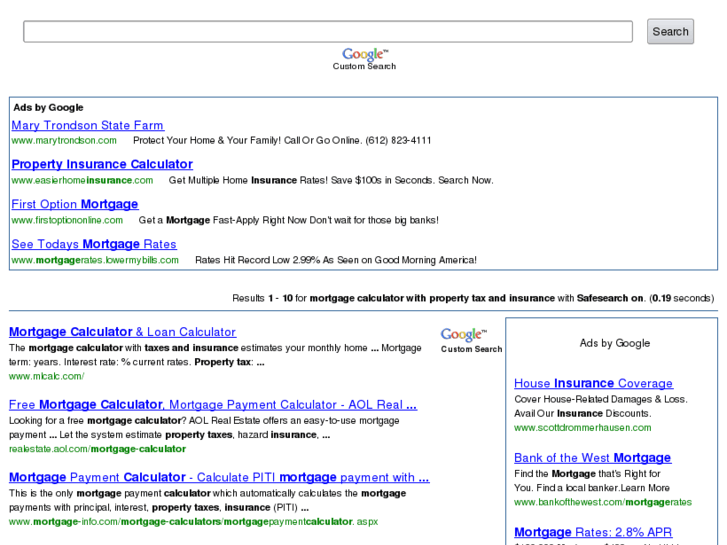
Task: Open Mortgage Rates: 2.8% APR ad
Action: (x=593, y=532)
